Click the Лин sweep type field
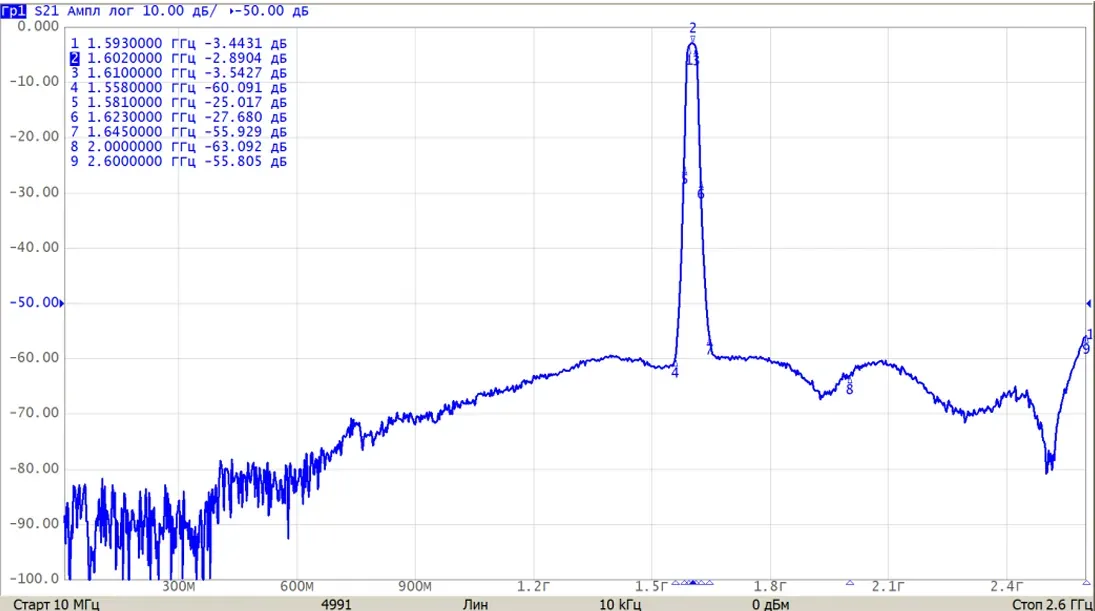The image size is (1095, 611). click(x=476, y=604)
